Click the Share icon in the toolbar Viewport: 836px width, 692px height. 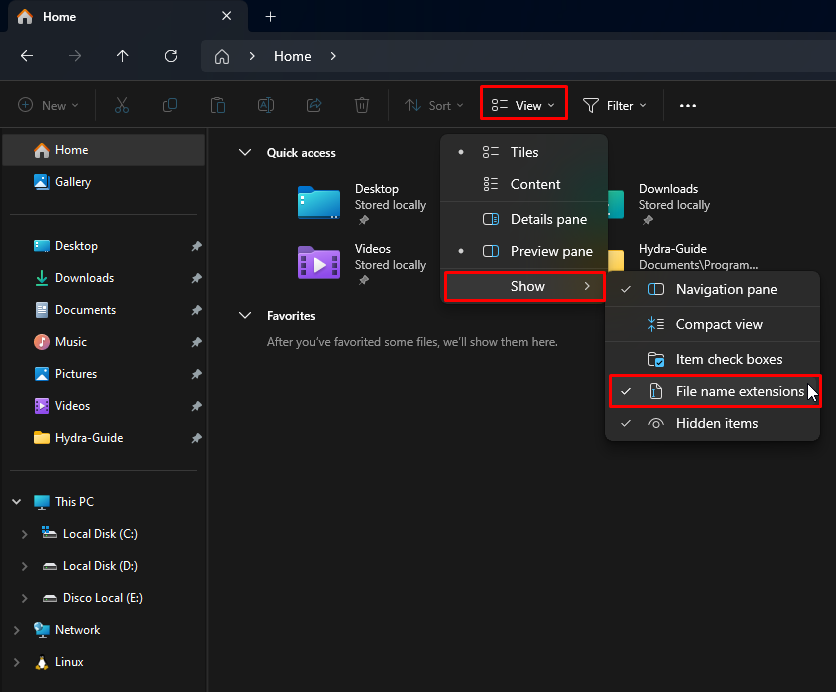pos(313,105)
